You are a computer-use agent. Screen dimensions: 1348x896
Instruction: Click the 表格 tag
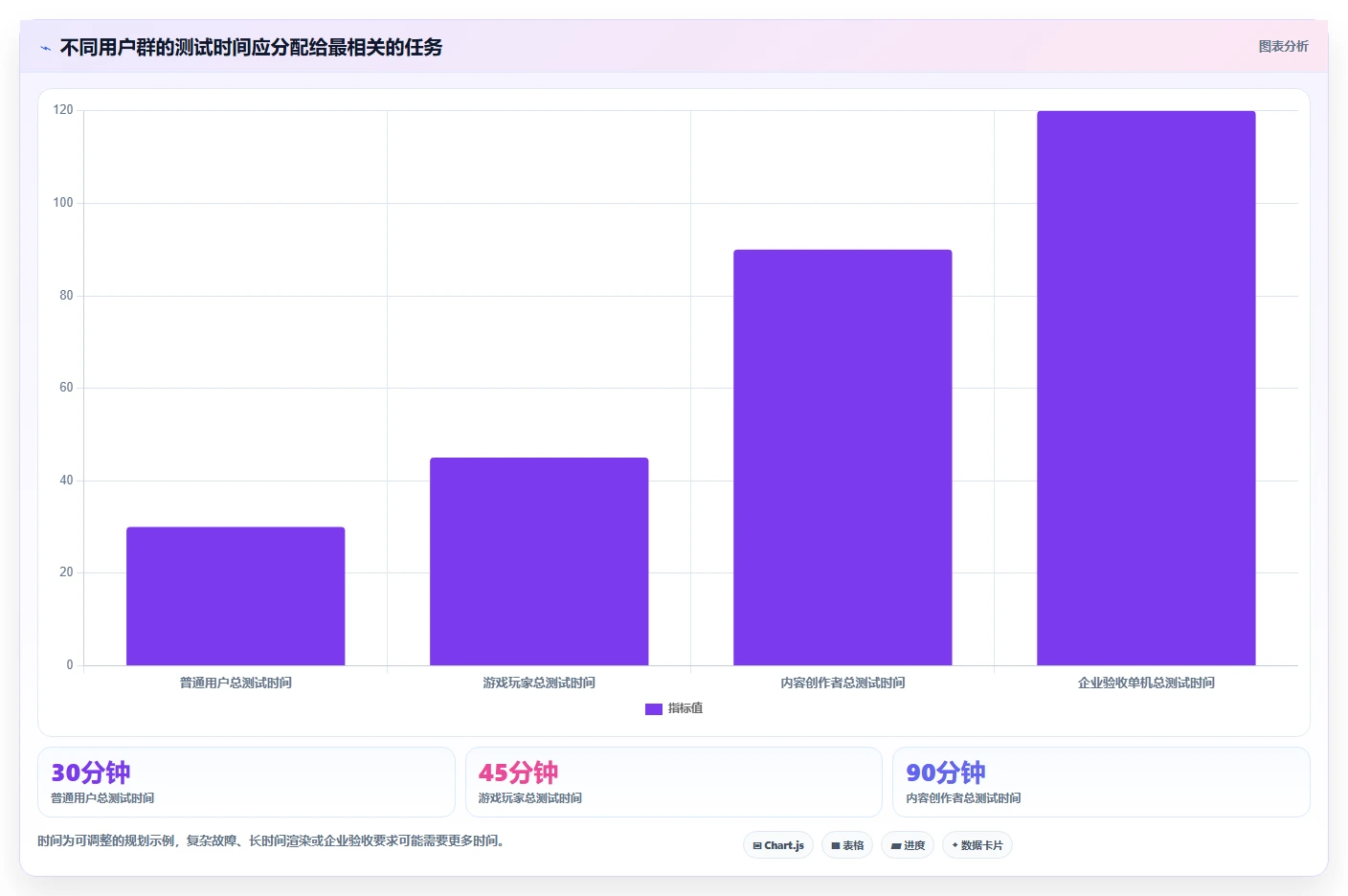[x=847, y=845]
